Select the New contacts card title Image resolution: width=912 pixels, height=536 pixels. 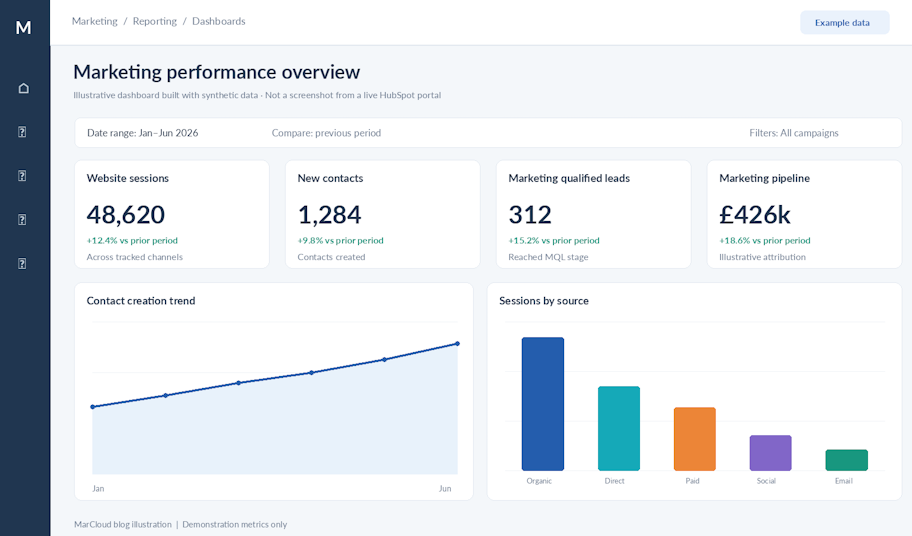coord(330,178)
